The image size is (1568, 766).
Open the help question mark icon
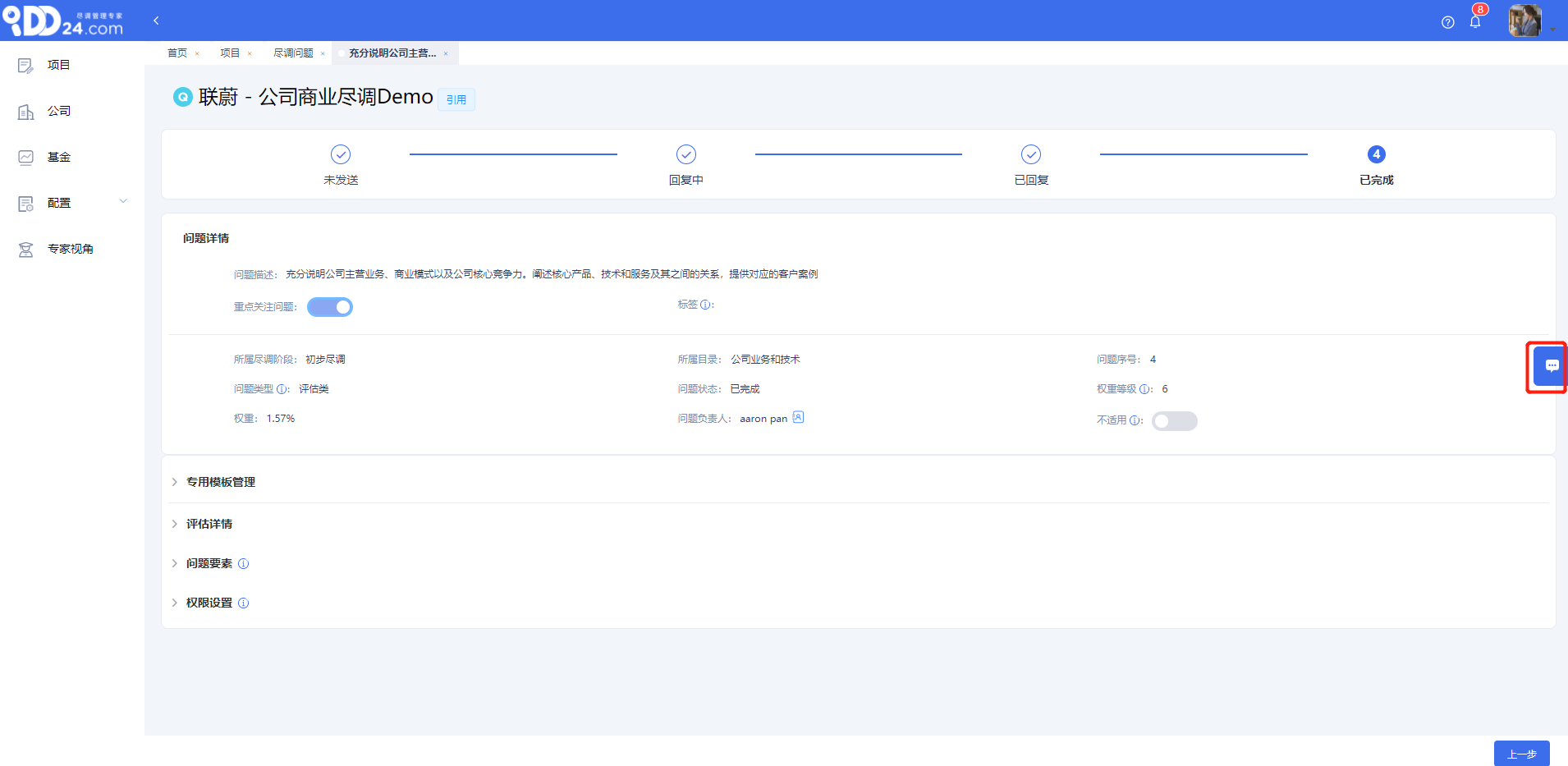(x=1447, y=22)
